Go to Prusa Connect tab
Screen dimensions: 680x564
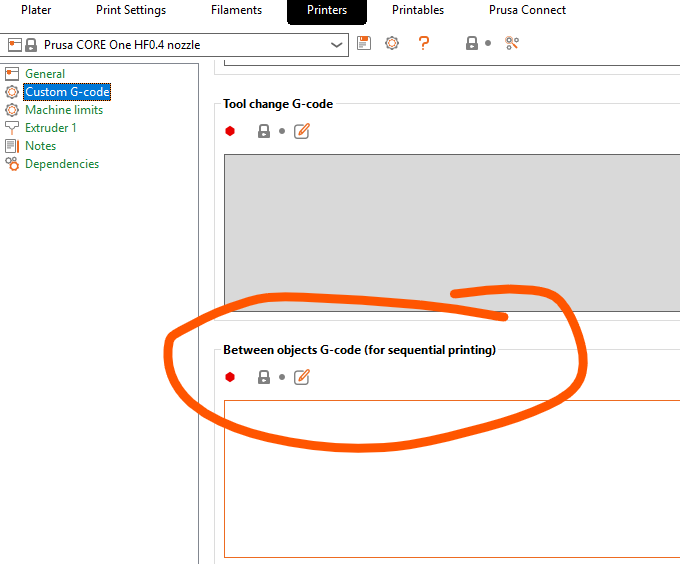pyautogui.click(x=527, y=10)
